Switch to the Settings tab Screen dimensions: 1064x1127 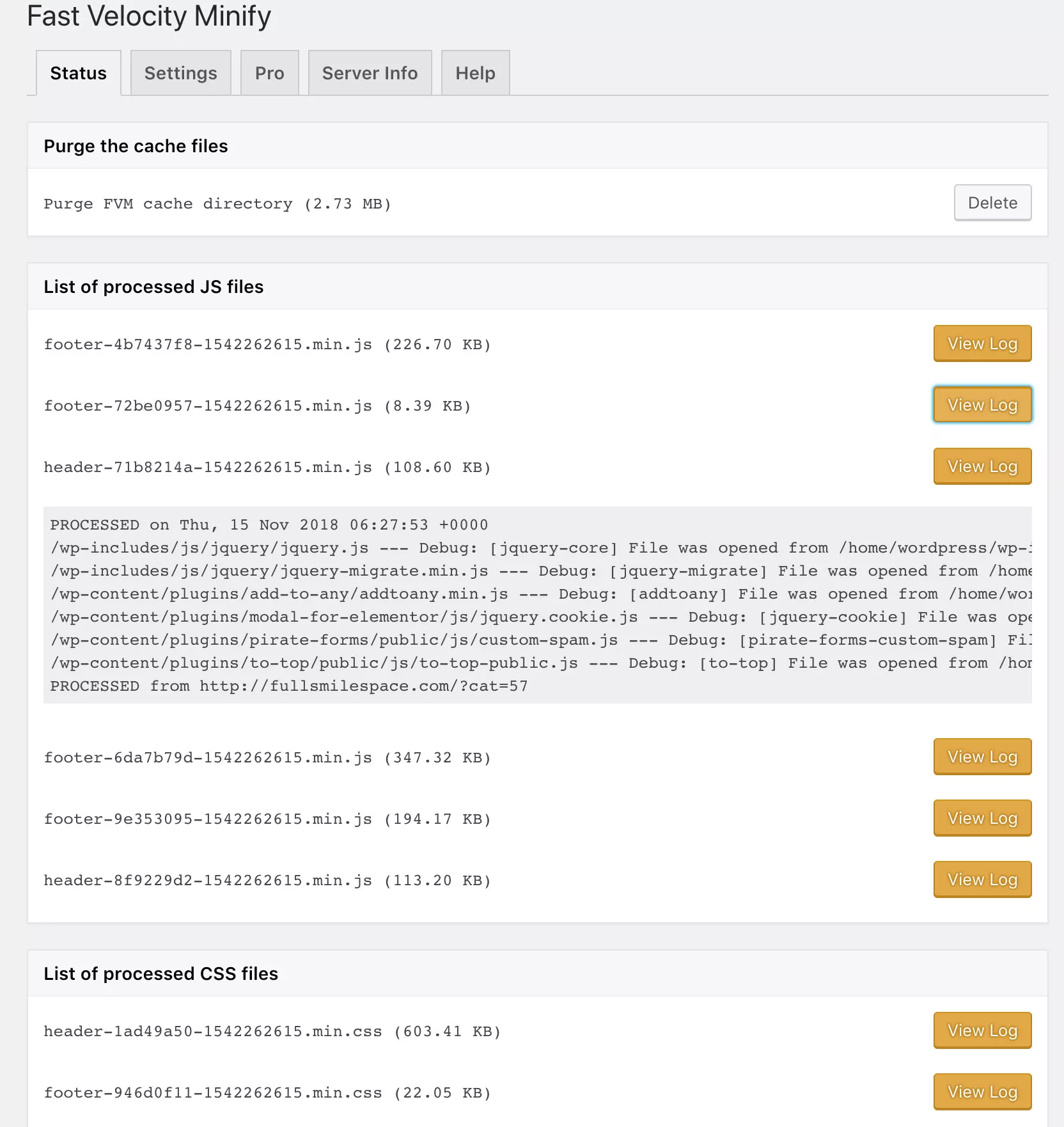180,73
